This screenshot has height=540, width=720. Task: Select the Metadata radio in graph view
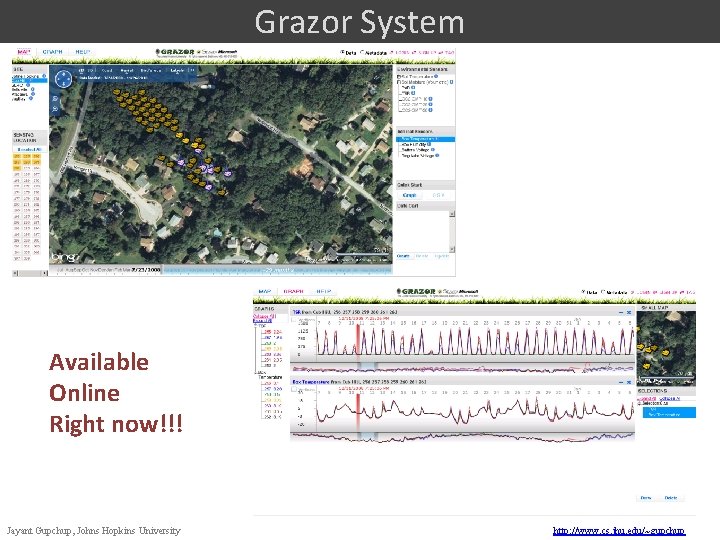(603, 292)
